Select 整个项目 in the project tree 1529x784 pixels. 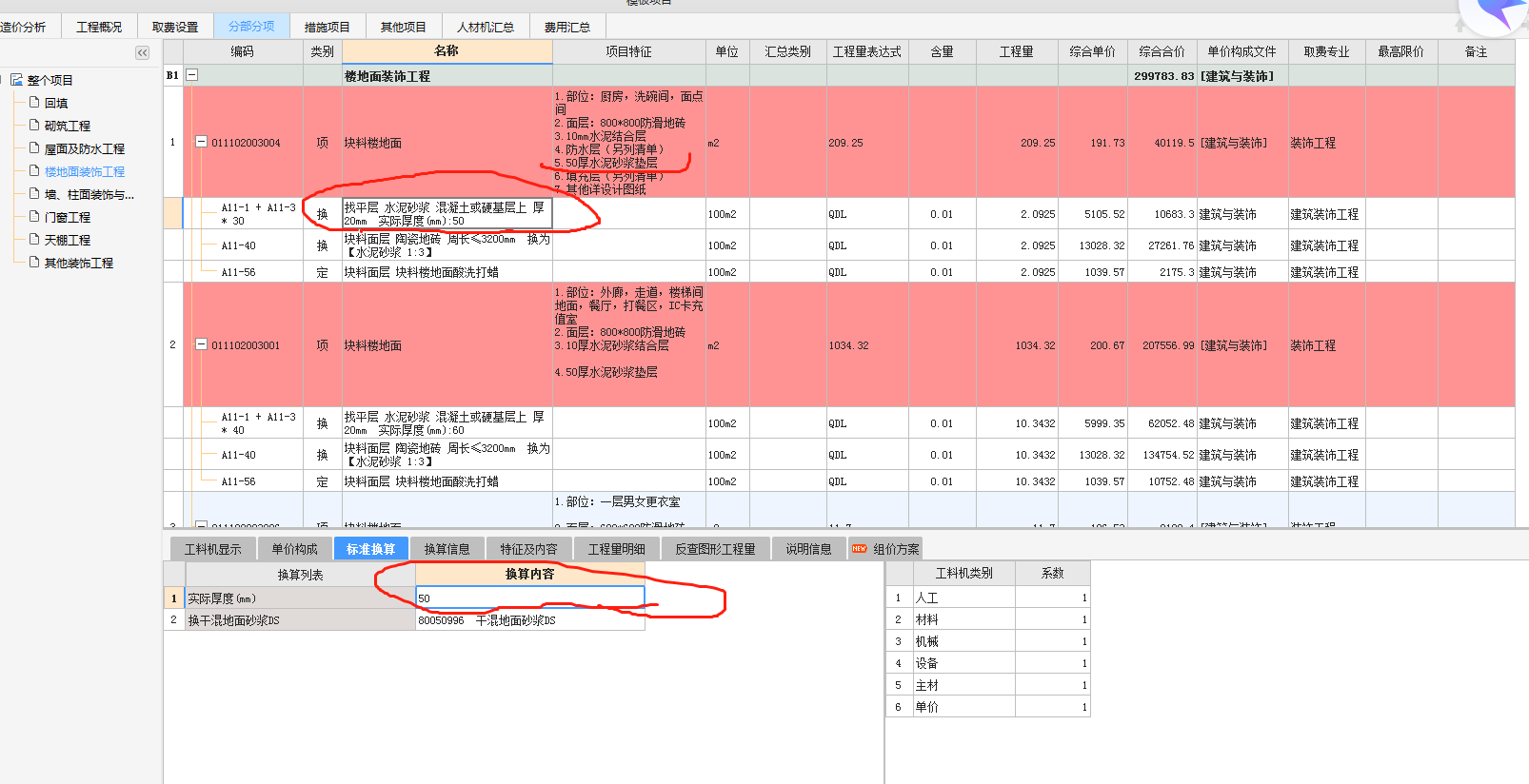(50, 80)
